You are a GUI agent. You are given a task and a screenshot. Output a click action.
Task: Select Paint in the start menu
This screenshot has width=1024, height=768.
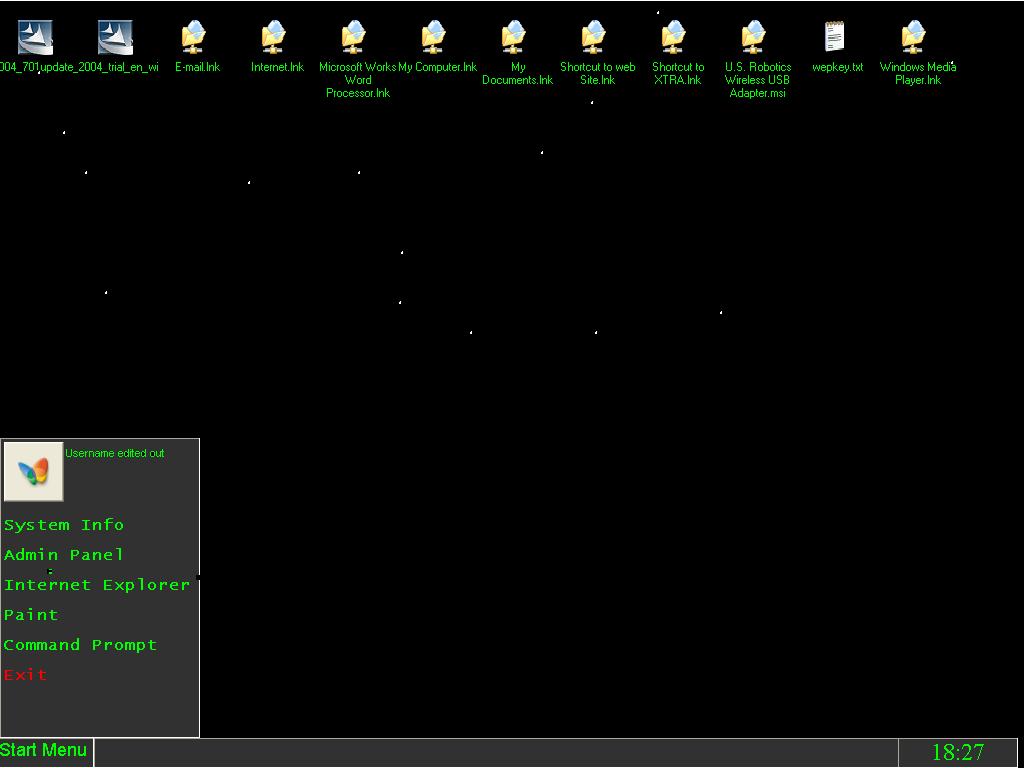(x=31, y=615)
